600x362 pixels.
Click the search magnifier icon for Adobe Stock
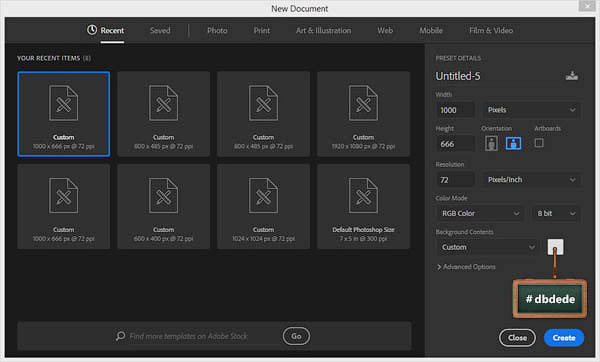click(x=120, y=336)
